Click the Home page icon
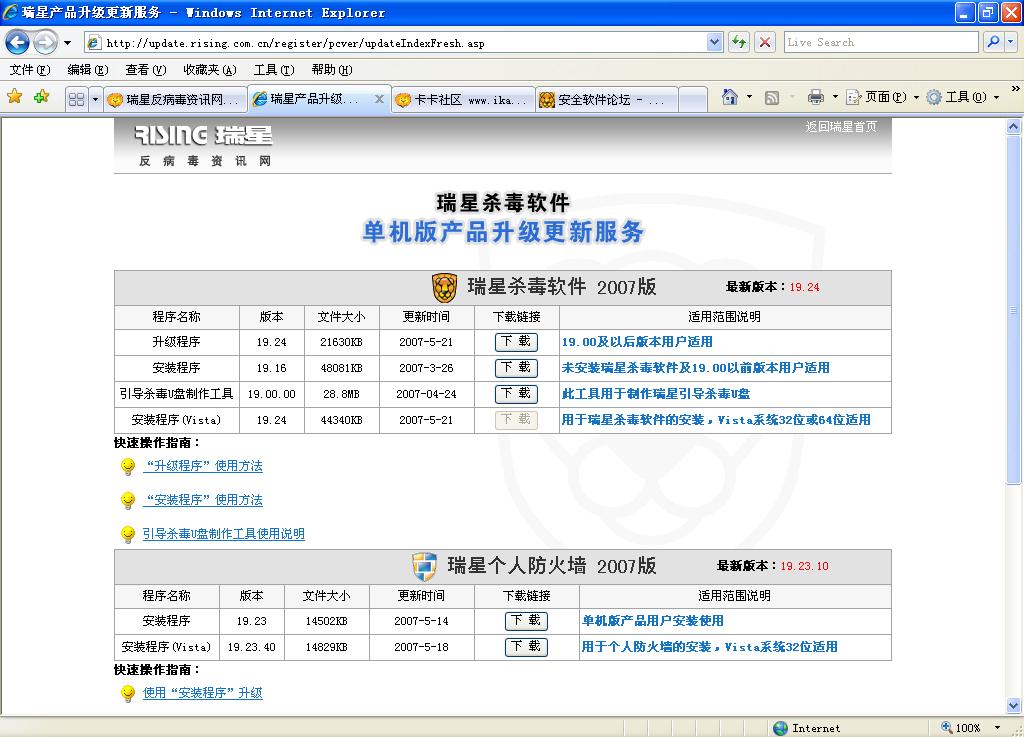1024x737 pixels. click(x=730, y=97)
